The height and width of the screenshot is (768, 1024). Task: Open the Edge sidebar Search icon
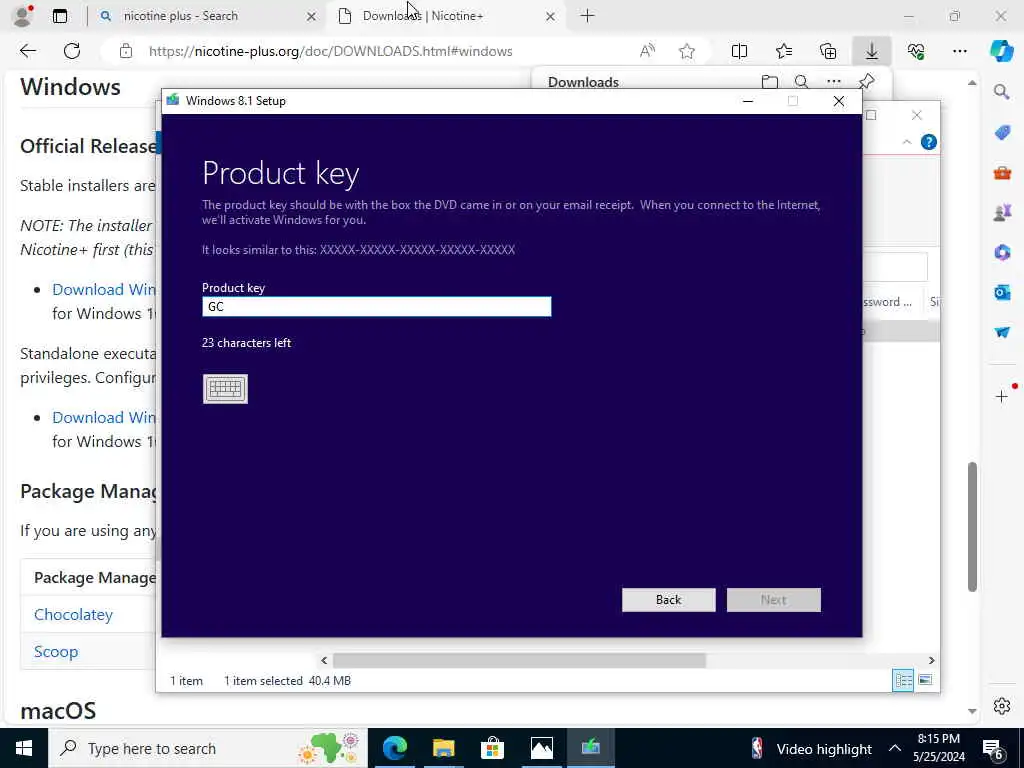tap(1002, 92)
